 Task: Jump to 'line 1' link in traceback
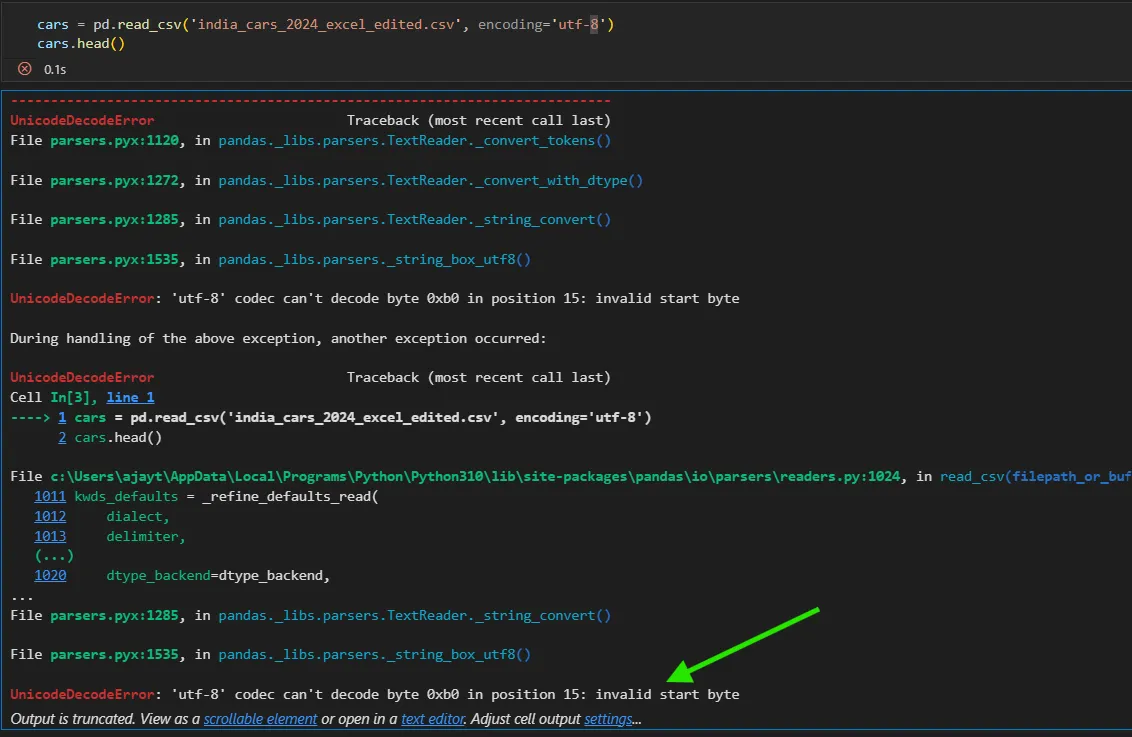130,397
